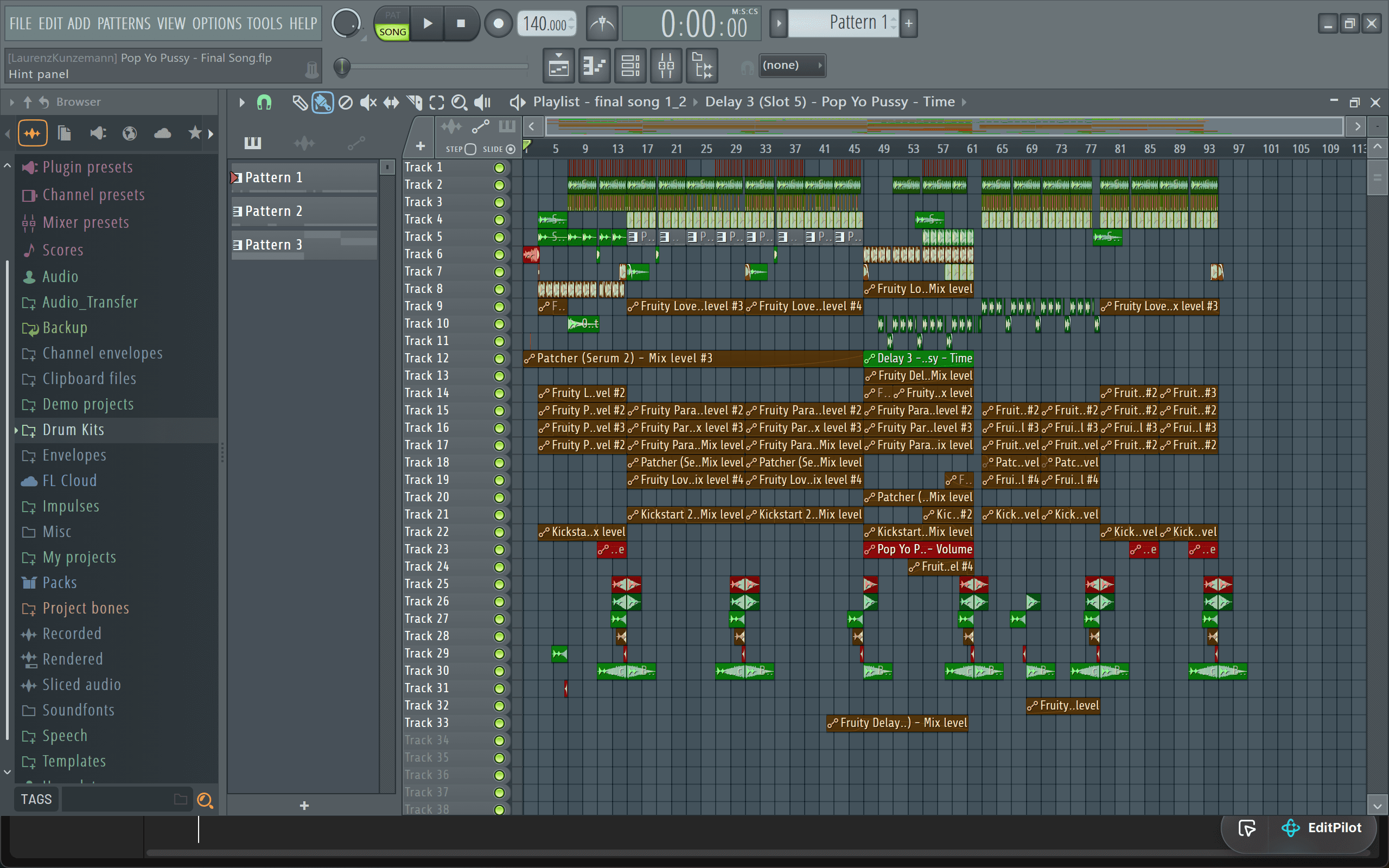The height and width of the screenshot is (868, 1389).
Task: Select the Playback speaker tool
Action: [x=482, y=102]
